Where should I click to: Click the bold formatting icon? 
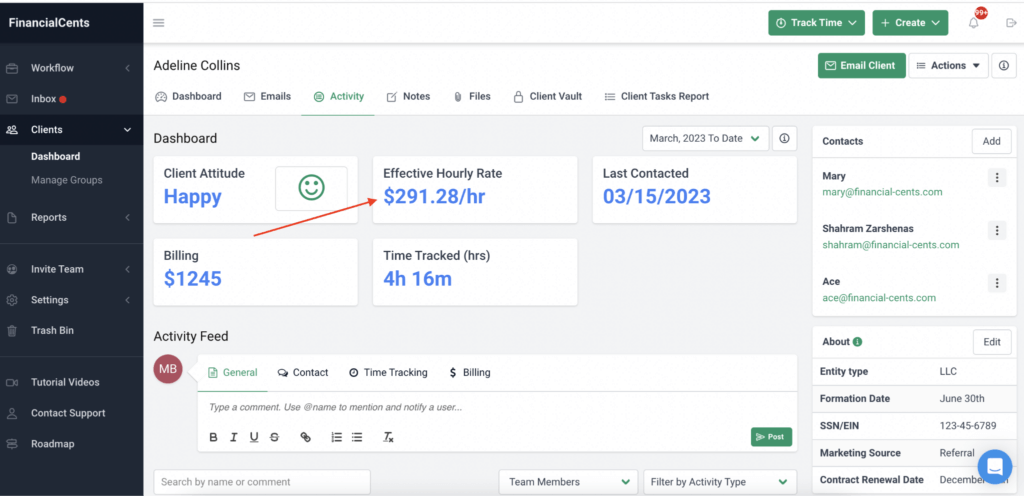[x=214, y=437]
